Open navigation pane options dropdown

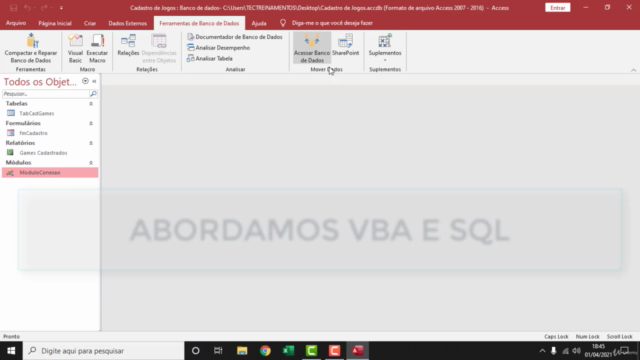click(85, 81)
